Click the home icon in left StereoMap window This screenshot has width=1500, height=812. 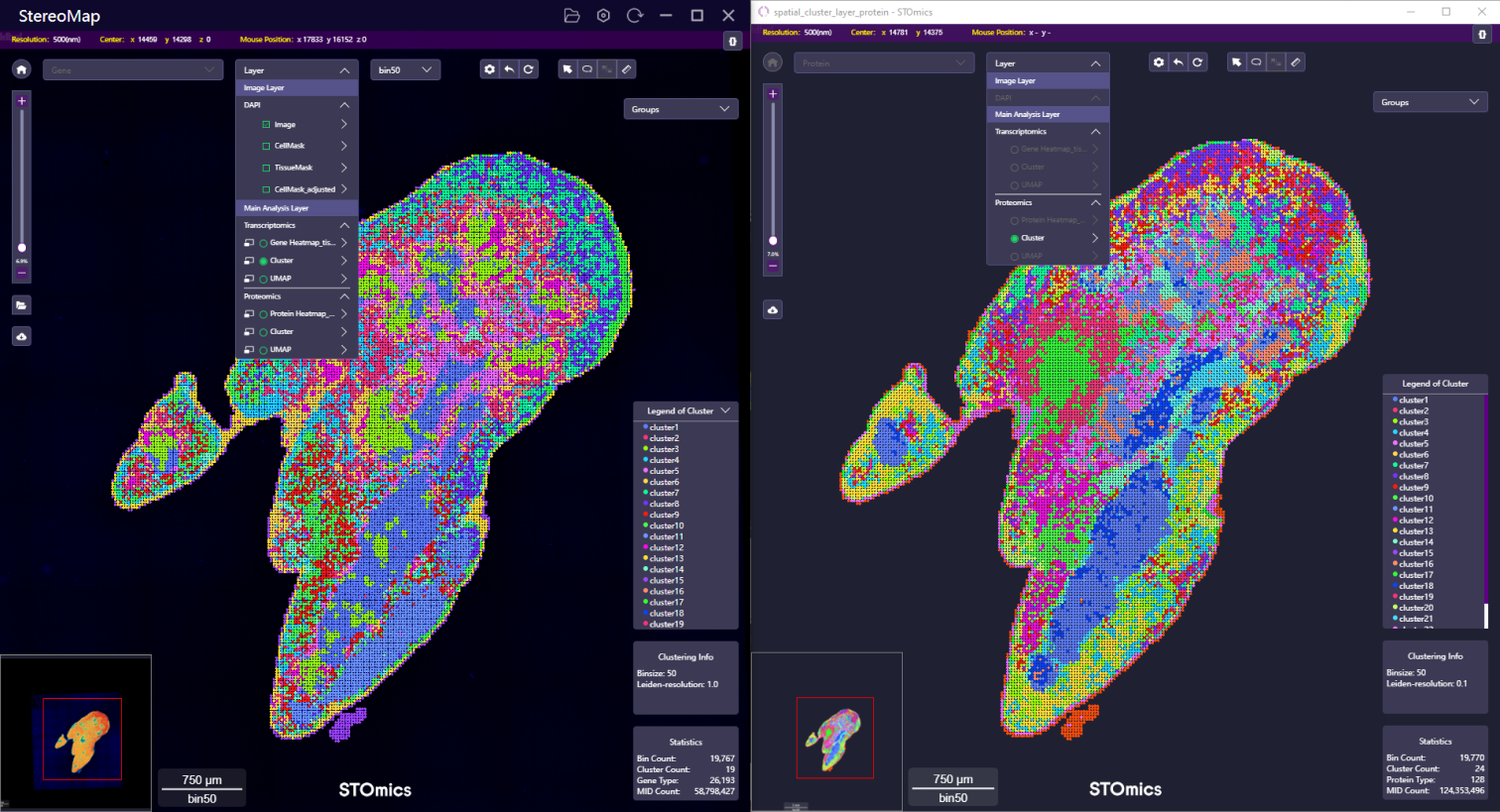tap(21, 69)
